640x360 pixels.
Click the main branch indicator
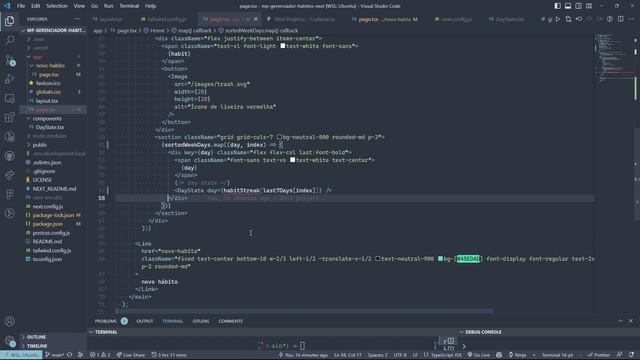pyautogui.click(x=55, y=355)
